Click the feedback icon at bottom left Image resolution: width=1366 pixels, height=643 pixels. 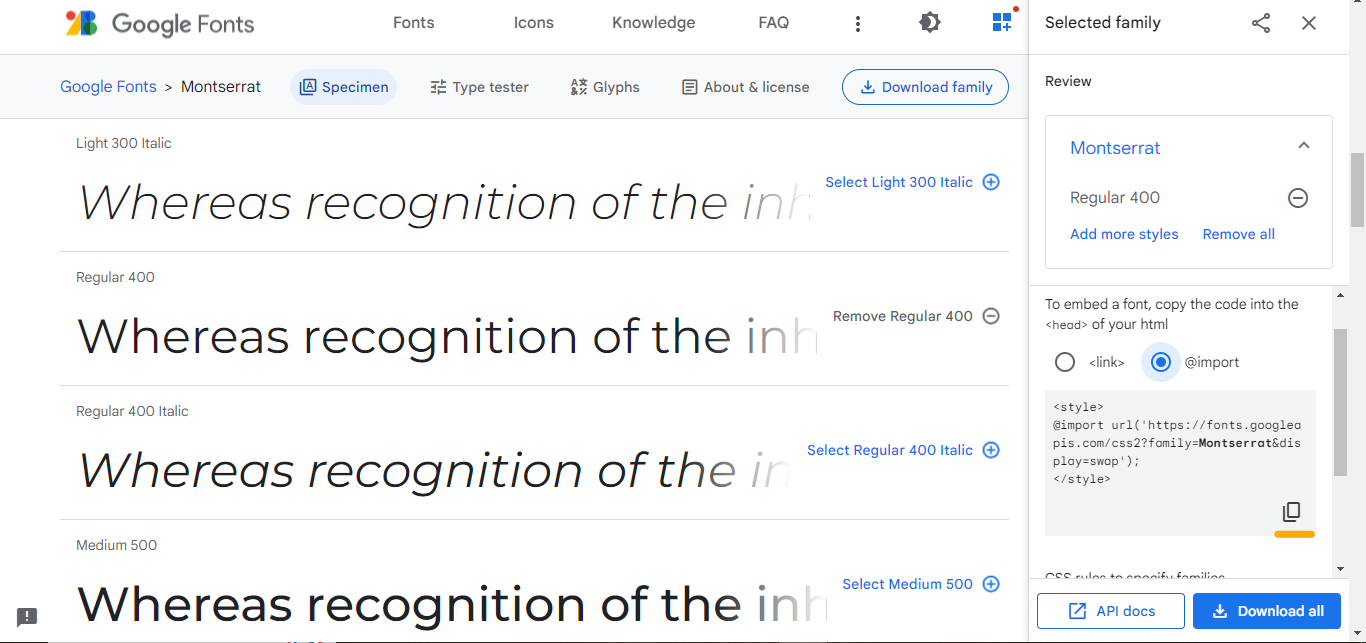pyautogui.click(x=27, y=617)
